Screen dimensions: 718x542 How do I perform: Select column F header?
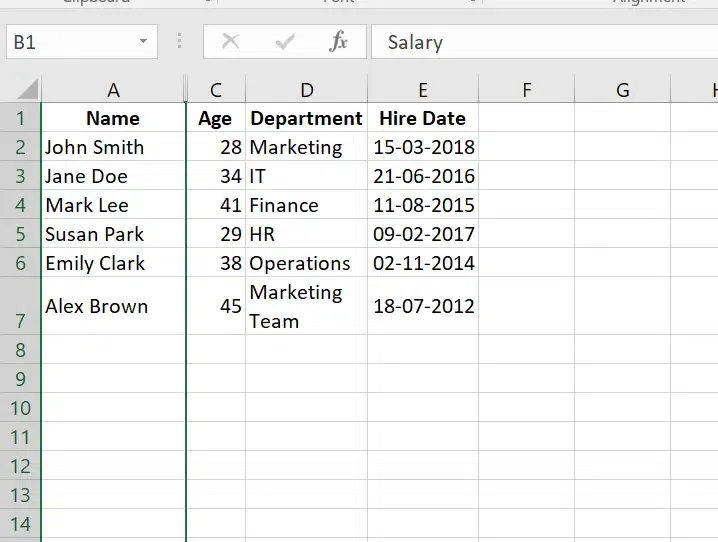[527, 89]
